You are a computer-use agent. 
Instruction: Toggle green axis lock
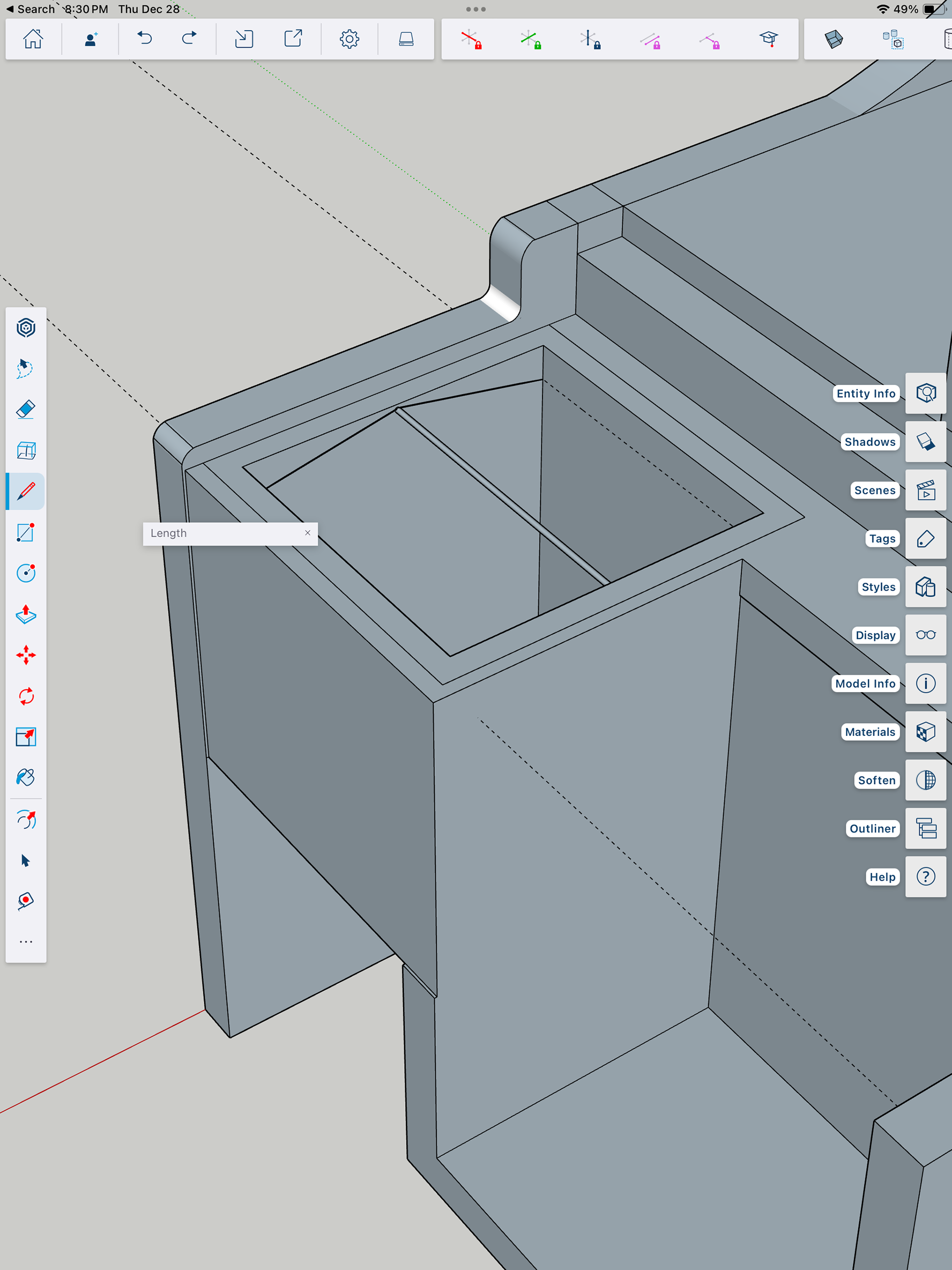[x=531, y=40]
